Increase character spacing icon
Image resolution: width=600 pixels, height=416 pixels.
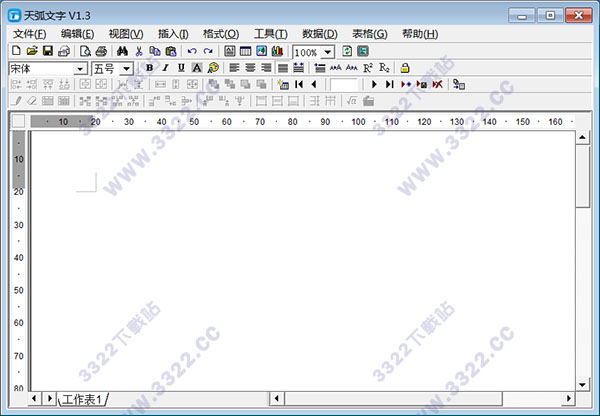336,68
